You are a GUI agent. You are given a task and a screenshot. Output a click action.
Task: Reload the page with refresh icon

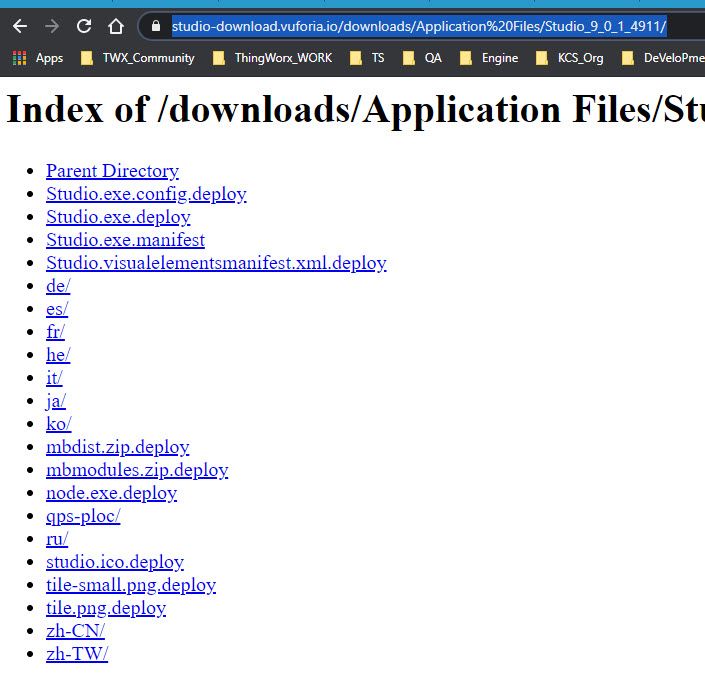[84, 27]
